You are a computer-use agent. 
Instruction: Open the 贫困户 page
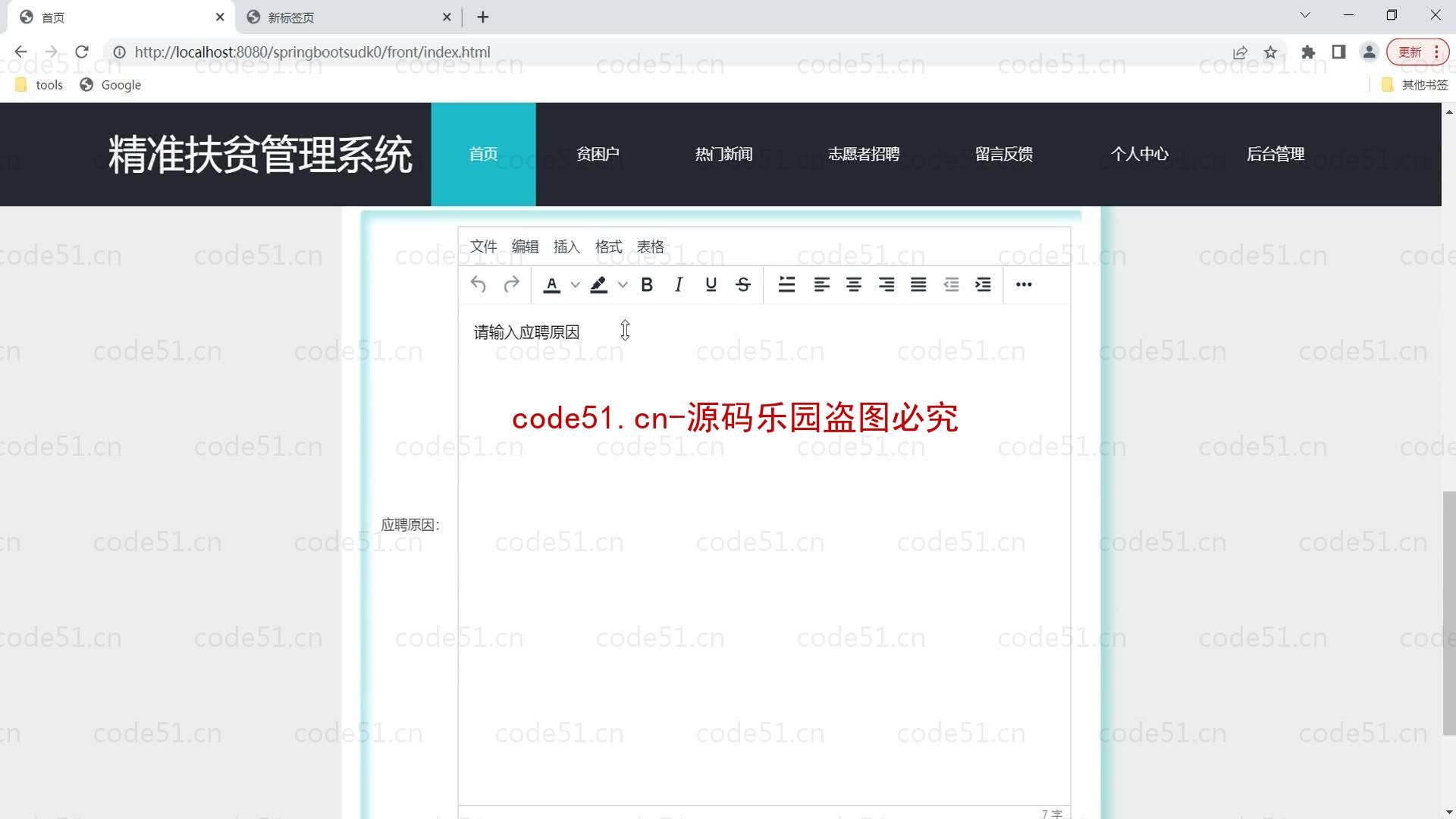coord(598,154)
